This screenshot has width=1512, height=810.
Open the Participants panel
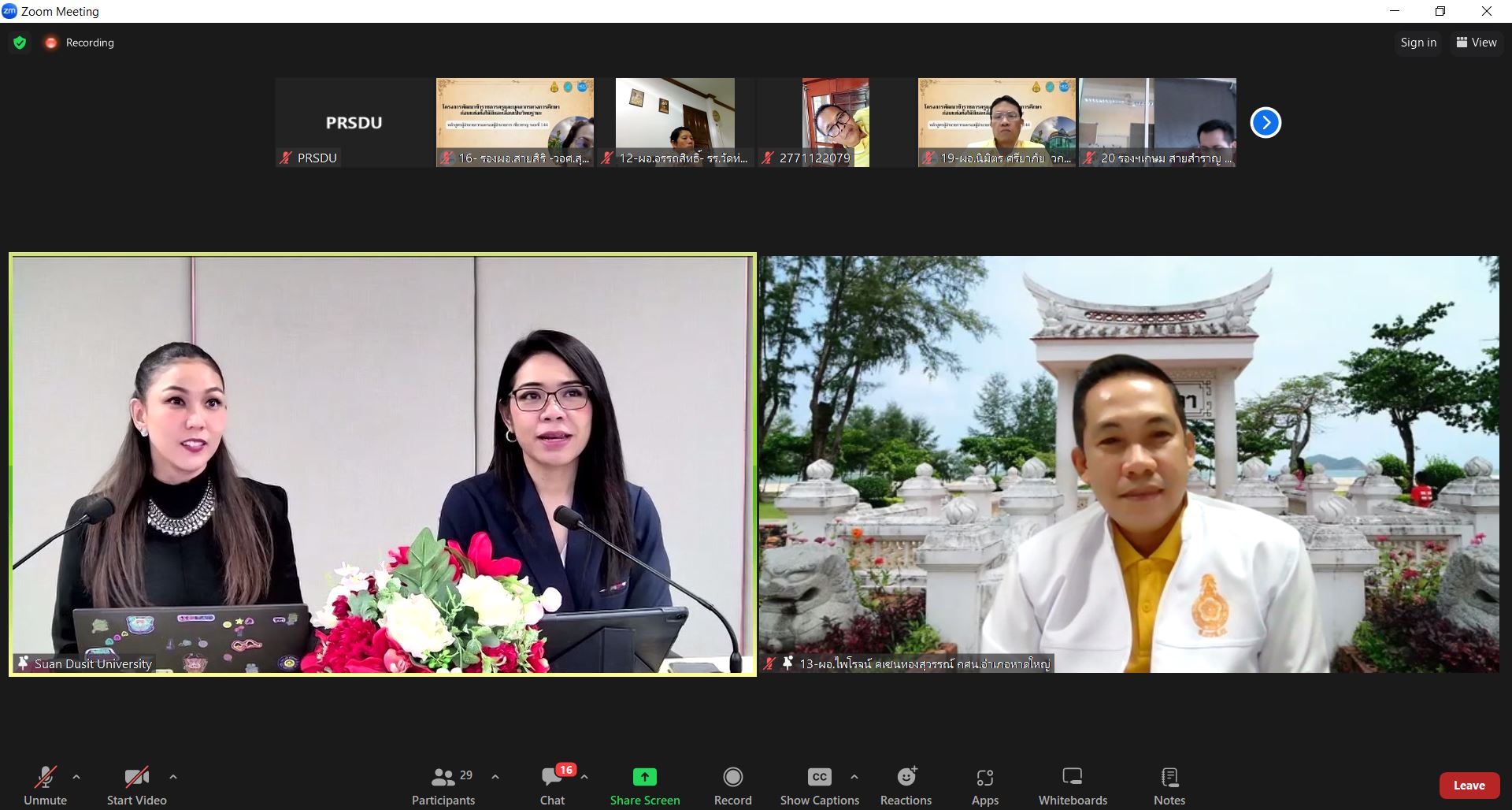tap(443, 786)
